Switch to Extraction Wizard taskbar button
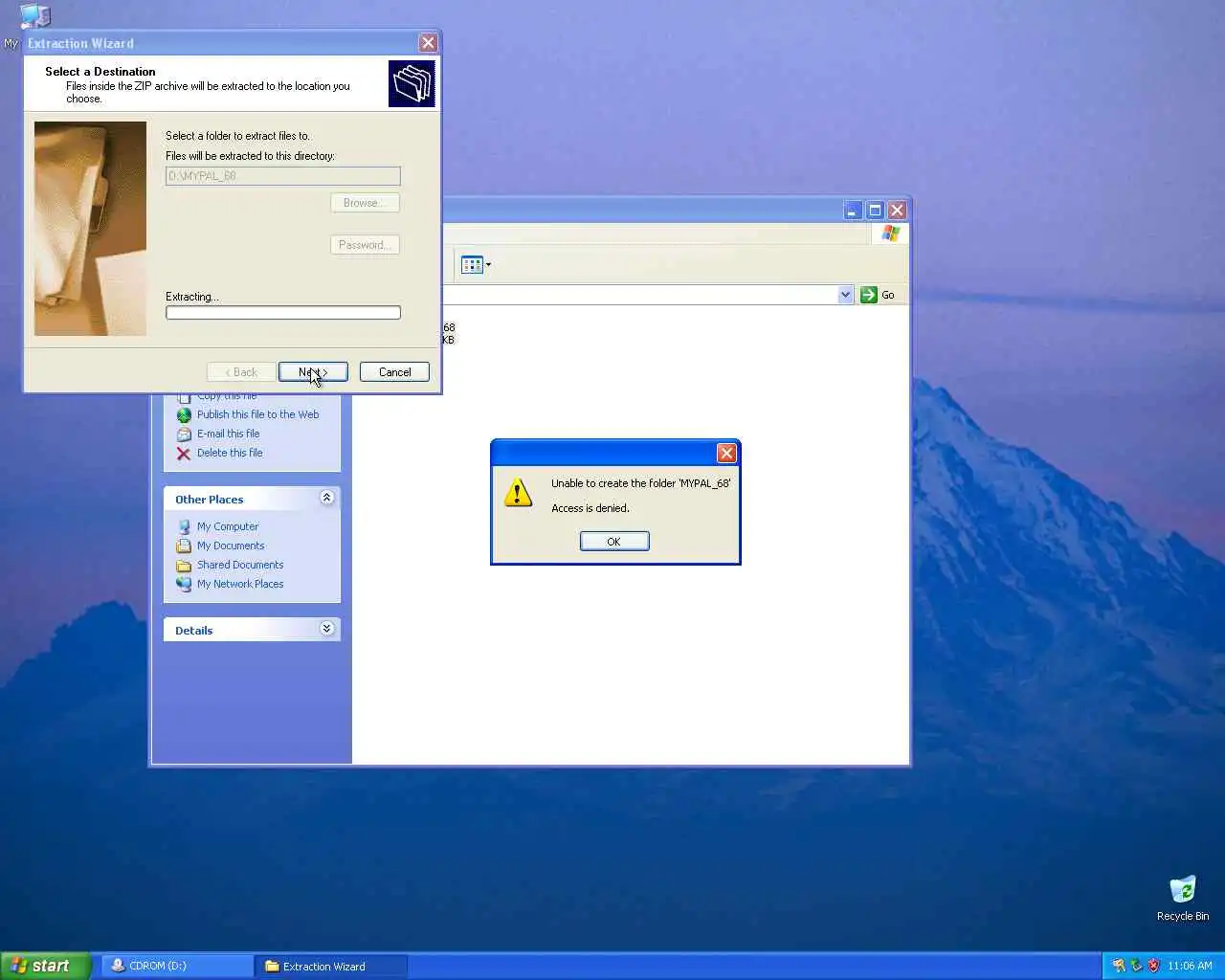Viewport: 1225px width, 980px height. (331, 966)
